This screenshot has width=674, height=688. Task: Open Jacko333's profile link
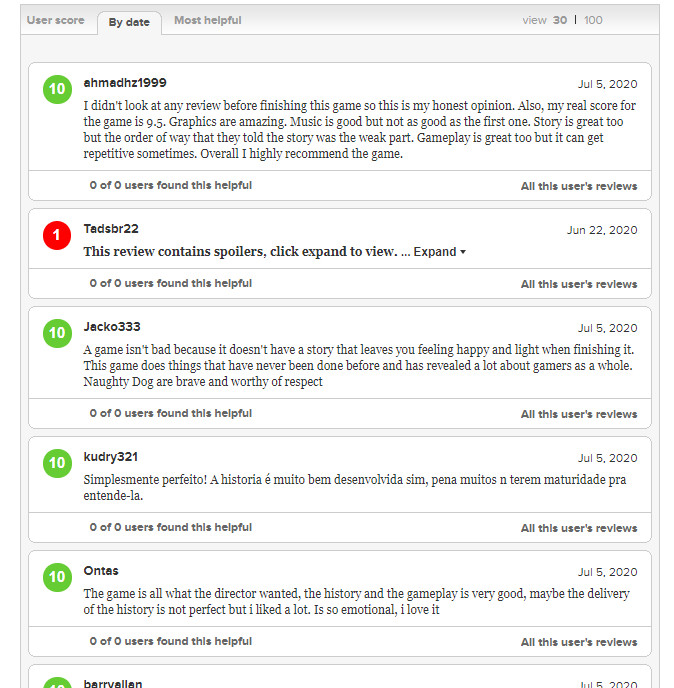click(112, 327)
